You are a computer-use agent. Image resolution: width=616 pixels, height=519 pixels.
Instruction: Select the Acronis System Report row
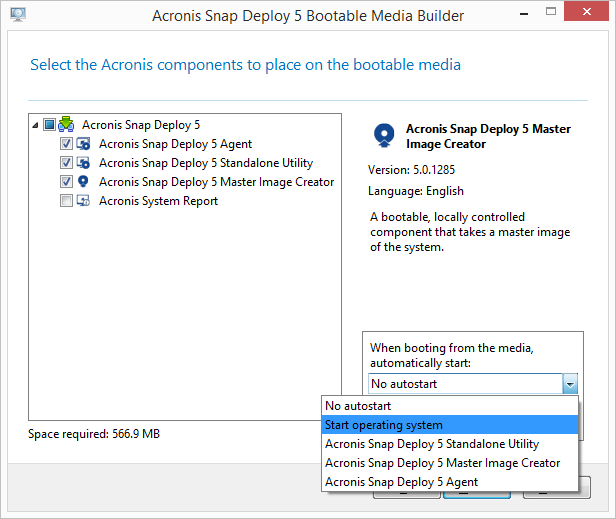[x=158, y=200]
